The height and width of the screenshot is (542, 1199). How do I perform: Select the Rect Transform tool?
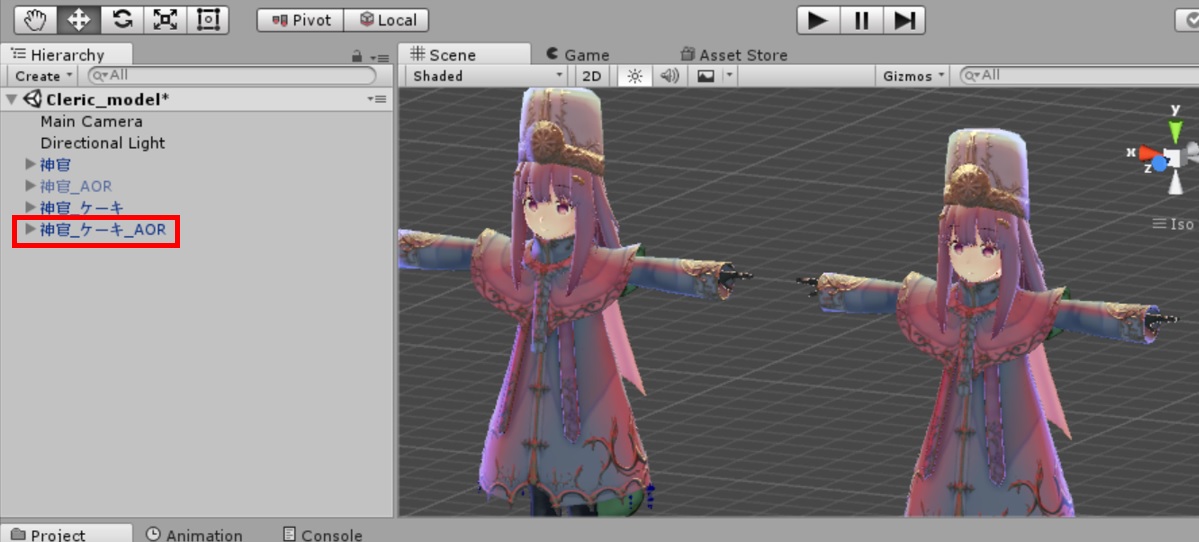(x=208, y=19)
